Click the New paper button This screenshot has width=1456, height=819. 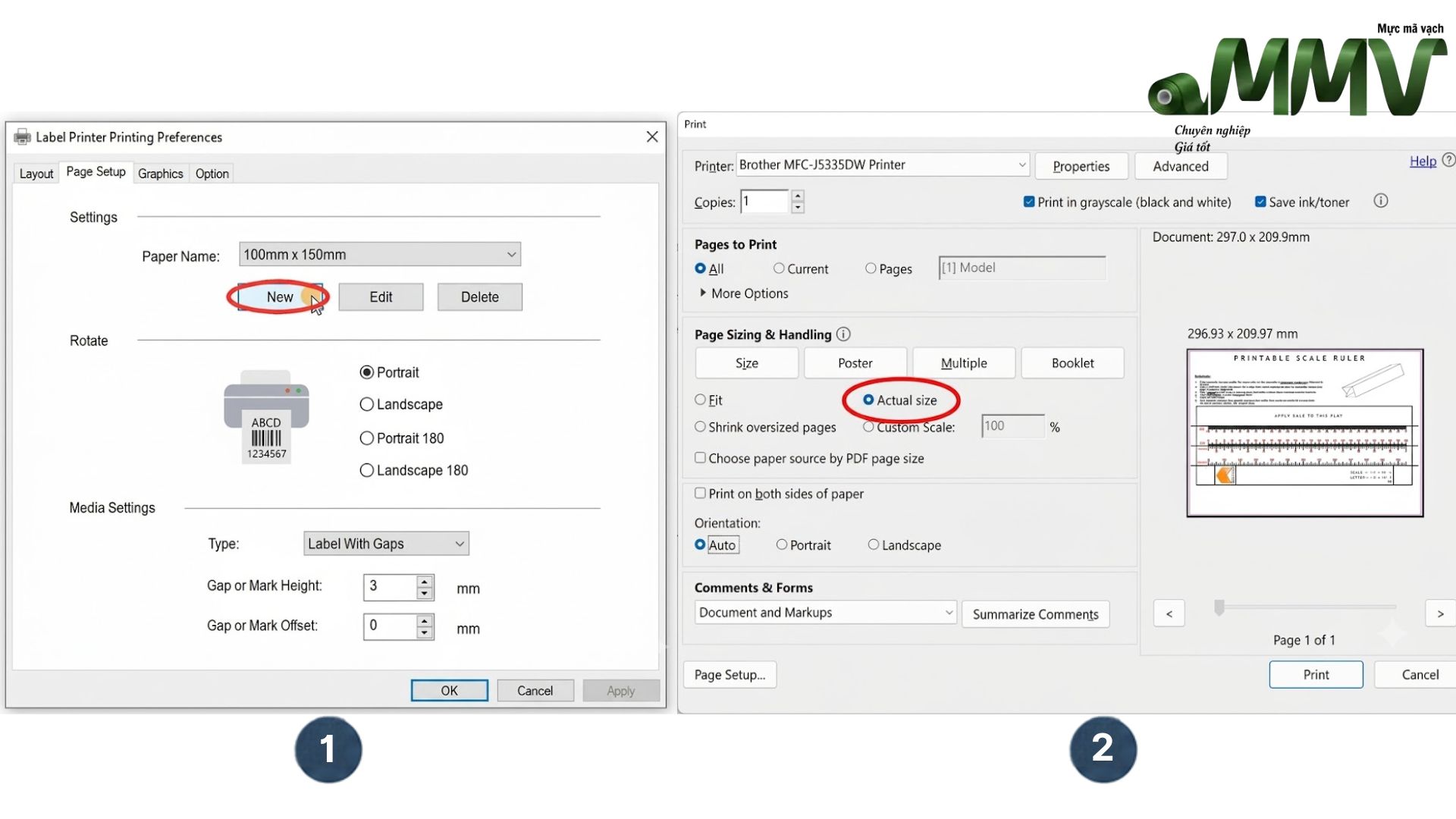click(280, 297)
